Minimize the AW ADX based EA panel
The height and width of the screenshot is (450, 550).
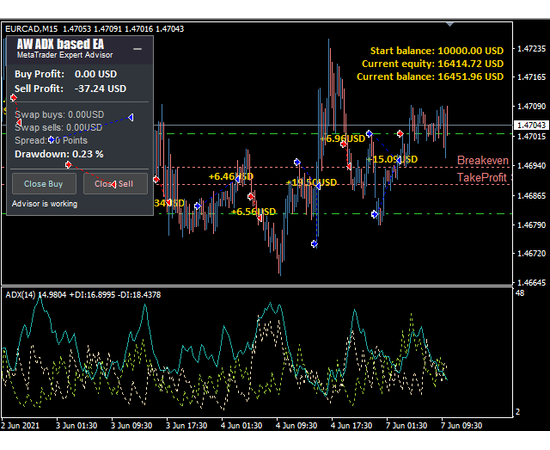[138, 49]
